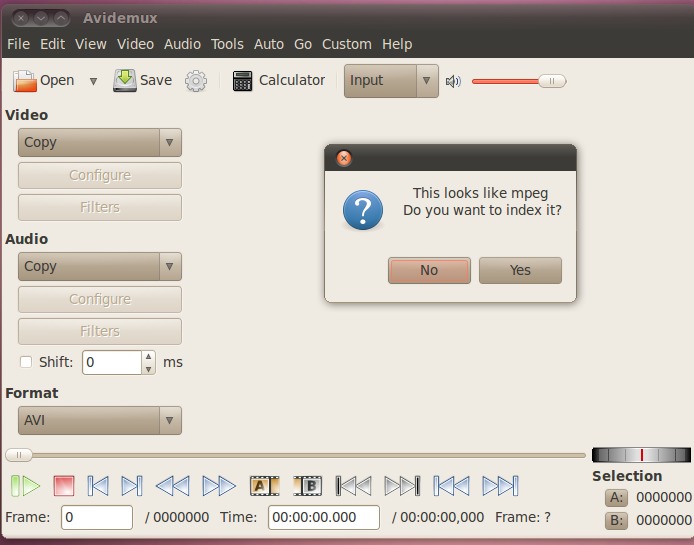Set selection marker B
694x545 pixels.
[x=308, y=486]
